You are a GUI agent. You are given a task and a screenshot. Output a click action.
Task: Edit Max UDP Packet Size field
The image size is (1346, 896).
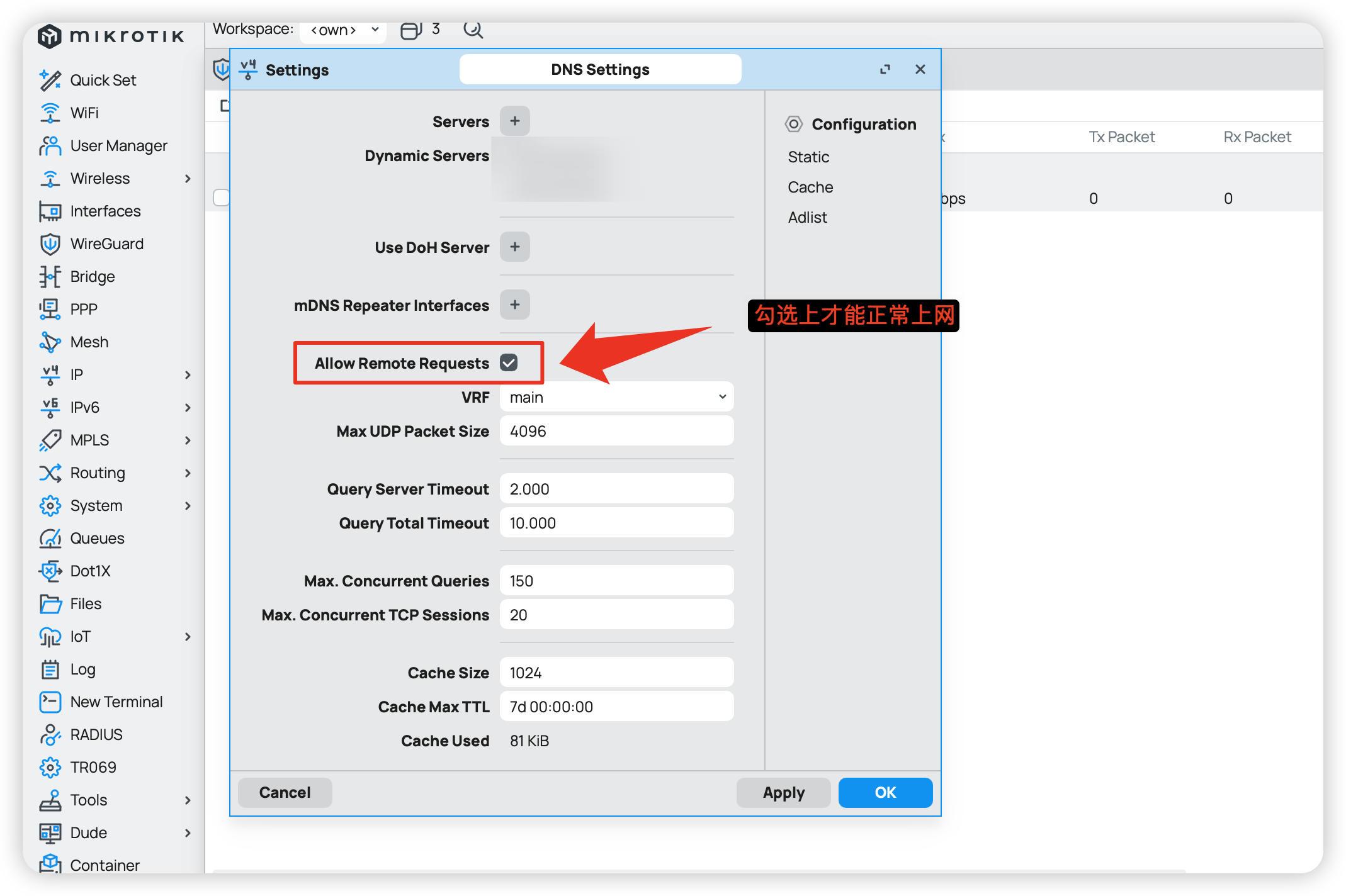tap(617, 431)
